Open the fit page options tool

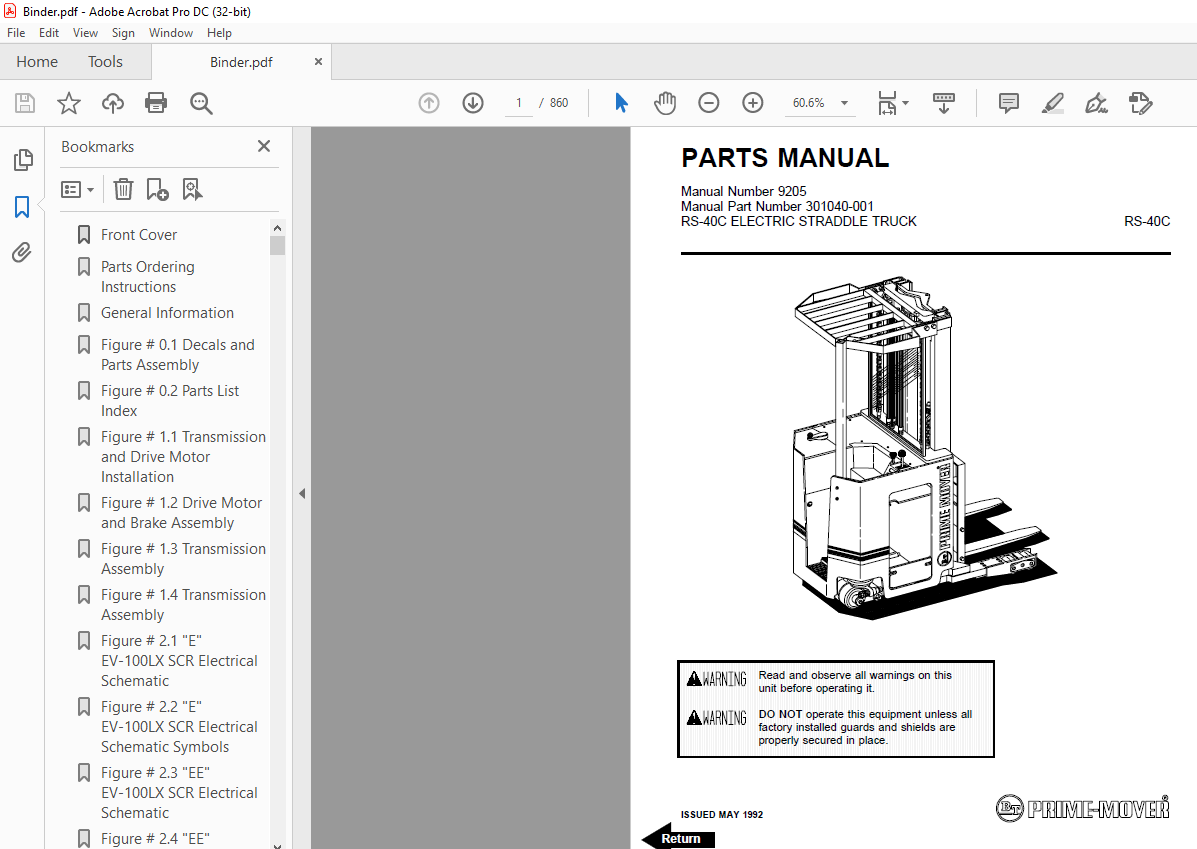point(887,102)
